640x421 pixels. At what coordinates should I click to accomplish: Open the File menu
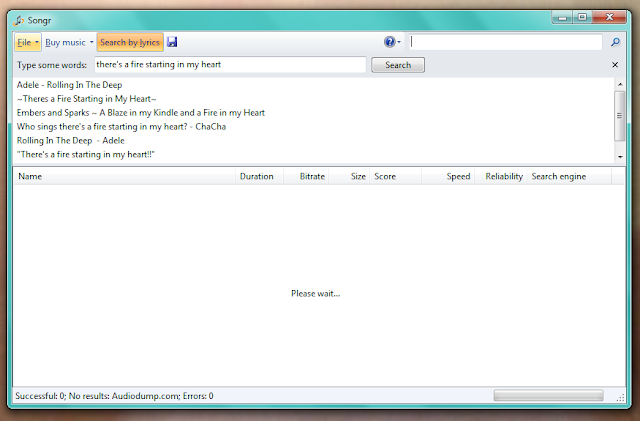click(x=28, y=42)
